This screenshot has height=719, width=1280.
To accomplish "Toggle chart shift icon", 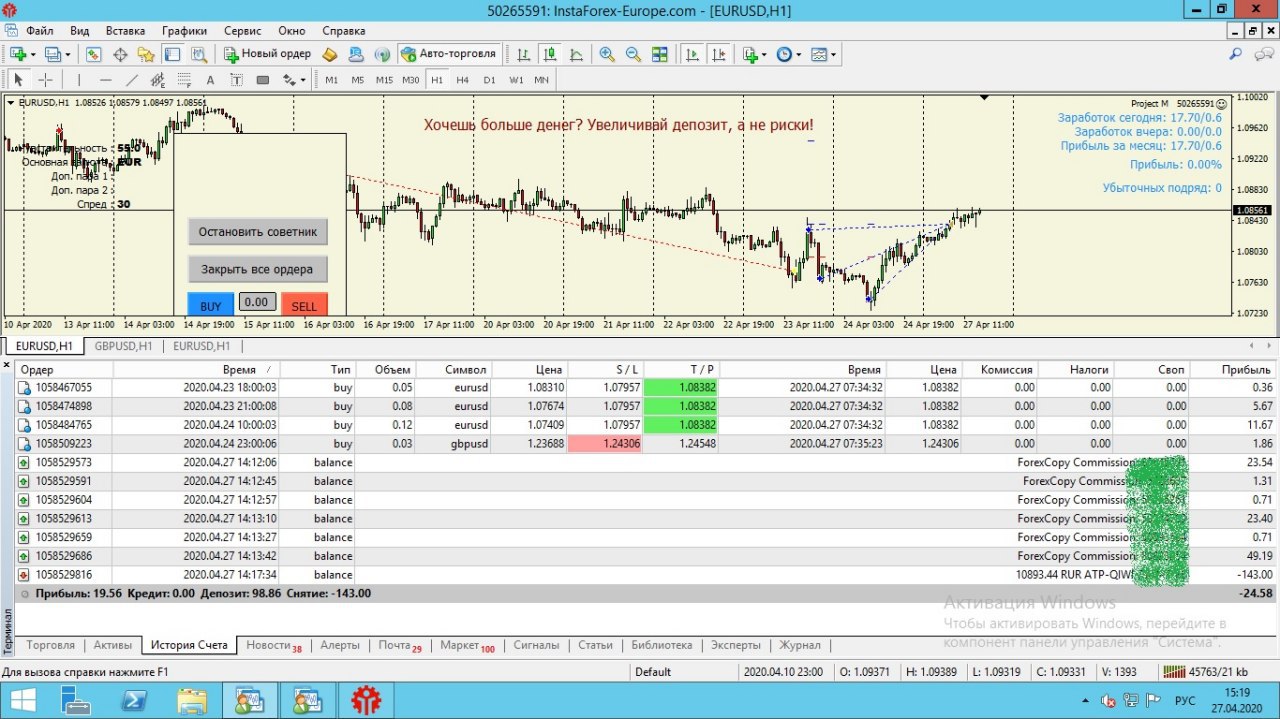I will click(718, 54).
